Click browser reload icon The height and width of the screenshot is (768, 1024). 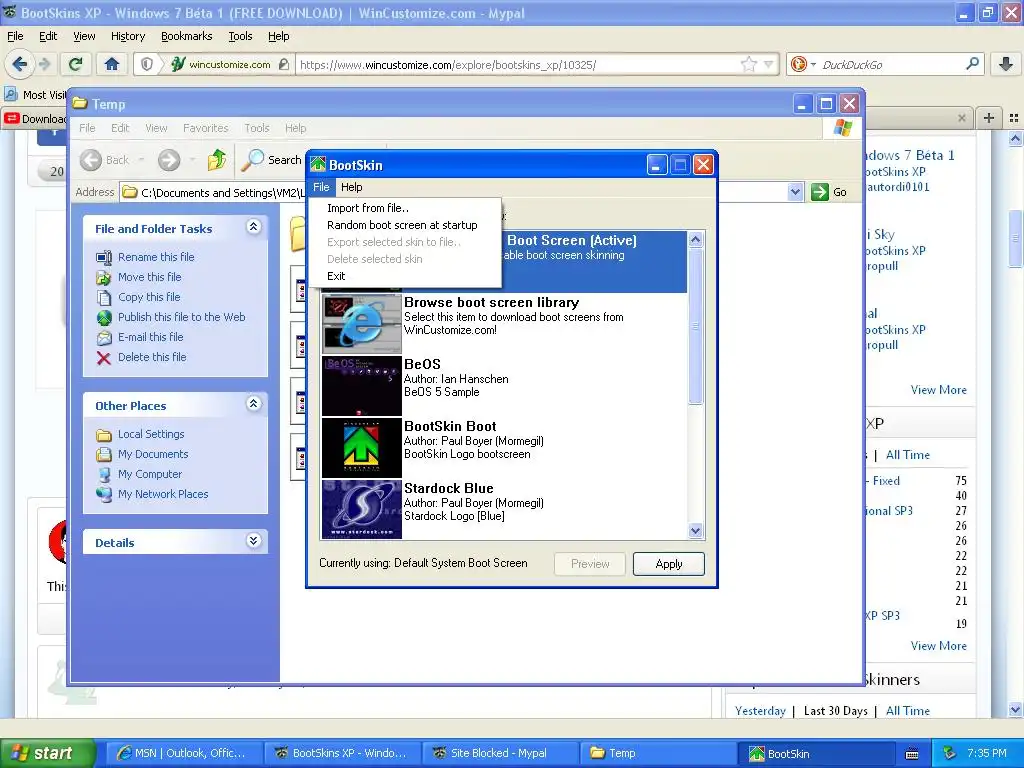pos(76,64)
